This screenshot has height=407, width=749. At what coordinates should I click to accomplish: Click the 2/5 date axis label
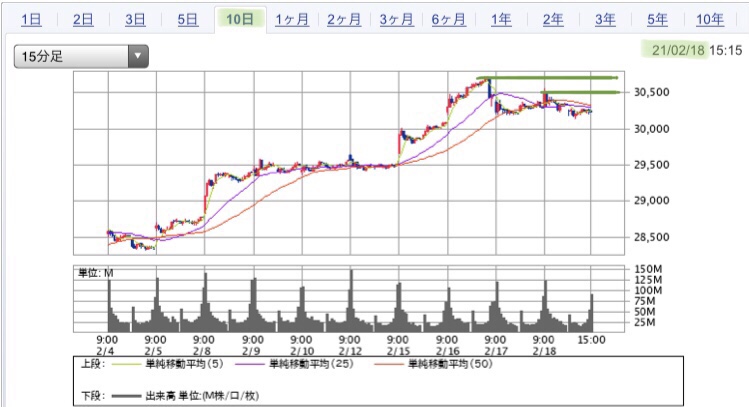coord(153,352)
